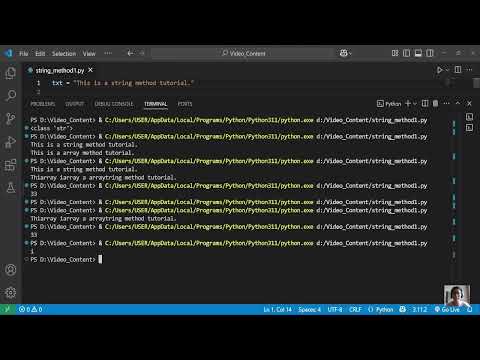Toggle the bottom panel visibility
480x360 pixels.
click(x=418, y=53)
